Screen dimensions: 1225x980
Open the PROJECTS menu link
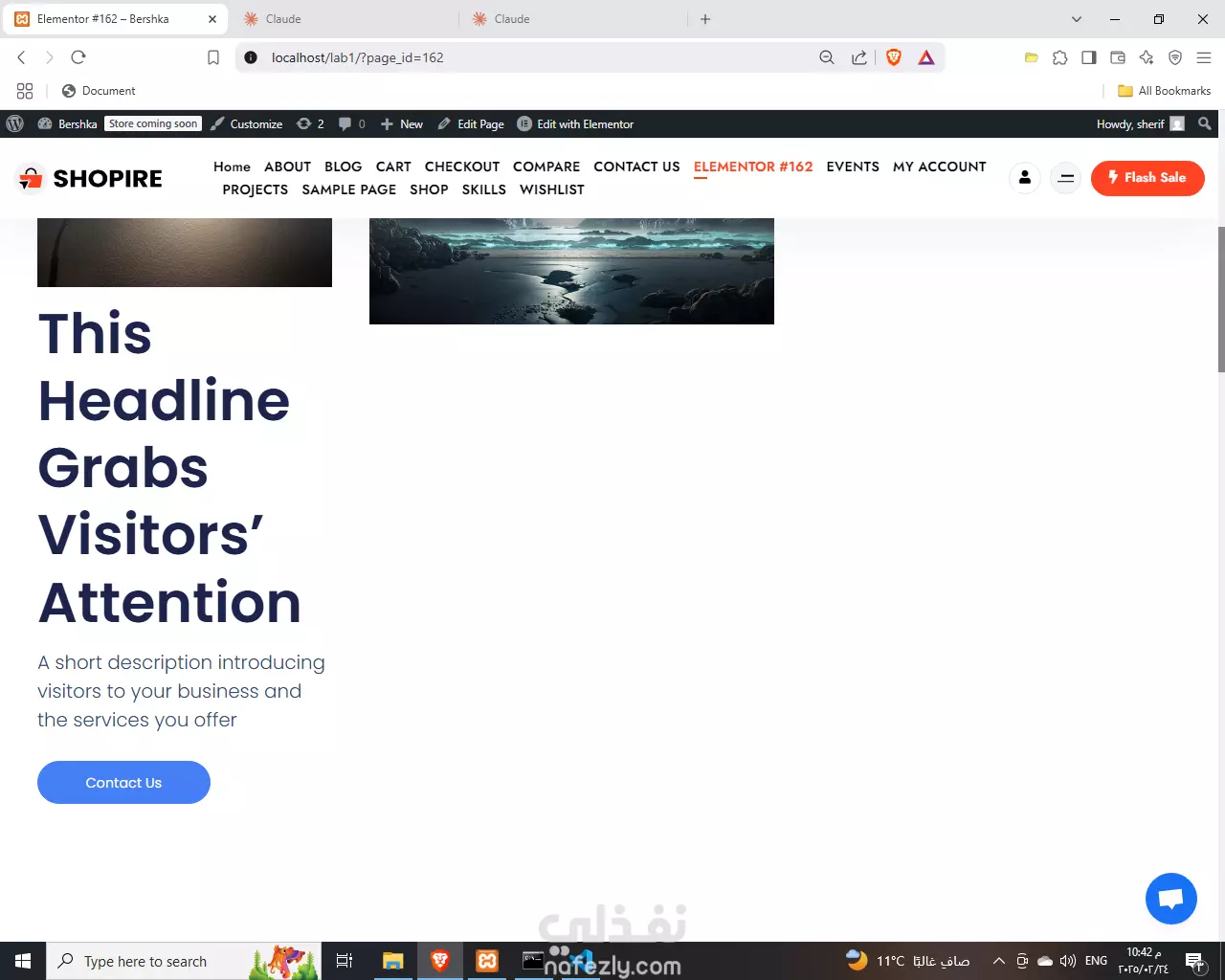256,189
